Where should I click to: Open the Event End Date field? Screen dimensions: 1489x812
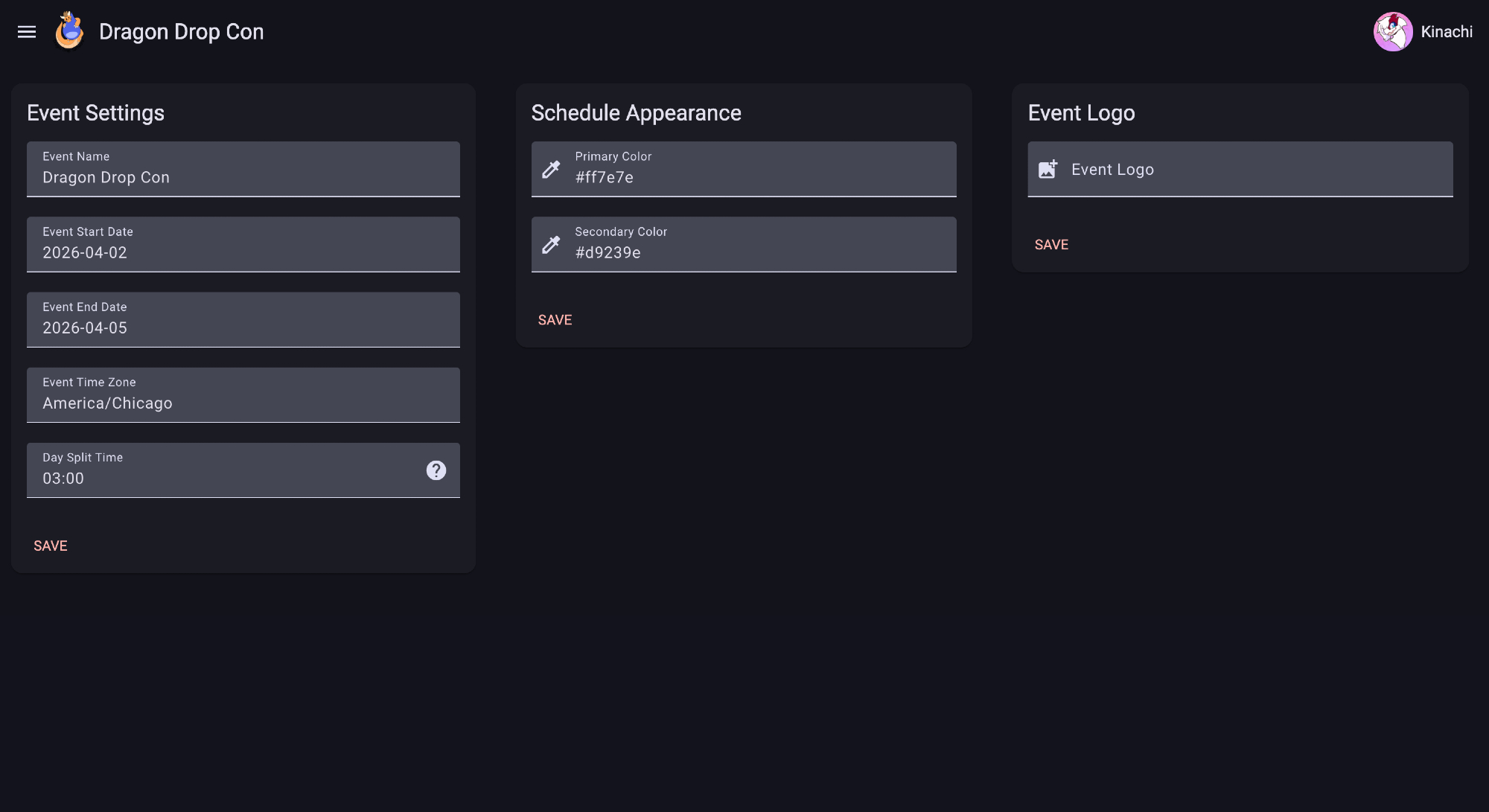click(x=243, y=327)
